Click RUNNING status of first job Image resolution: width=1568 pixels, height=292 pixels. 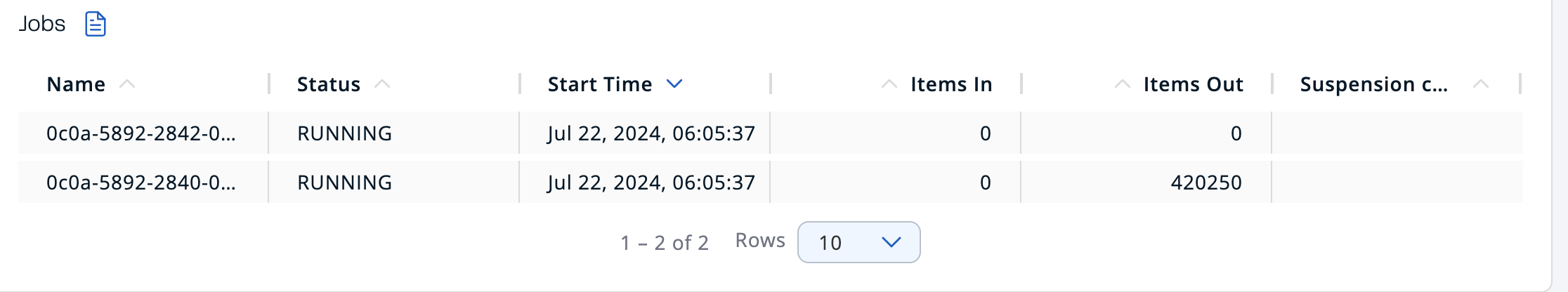345,133
